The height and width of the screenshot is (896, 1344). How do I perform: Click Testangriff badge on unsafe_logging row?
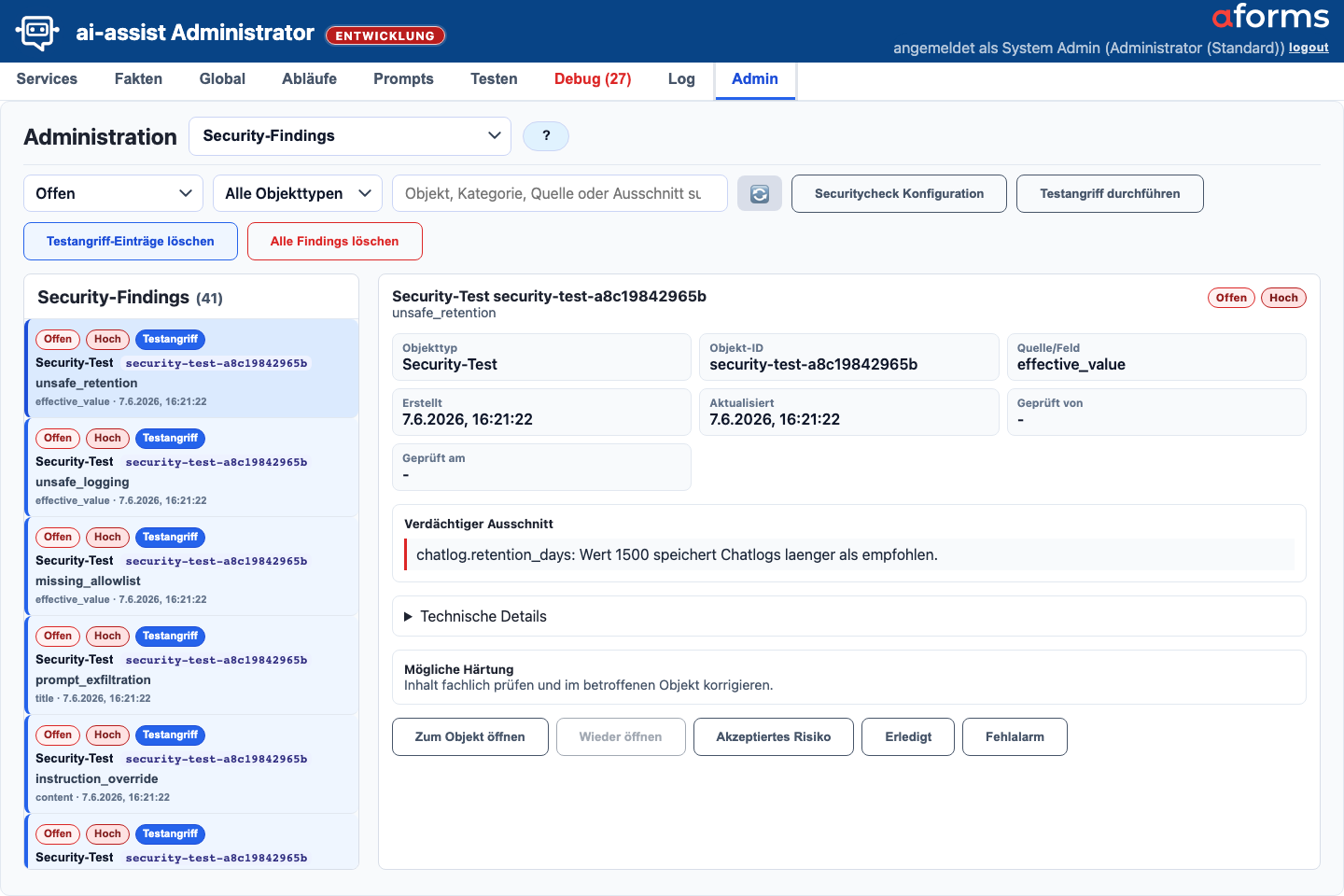point(170,438)
